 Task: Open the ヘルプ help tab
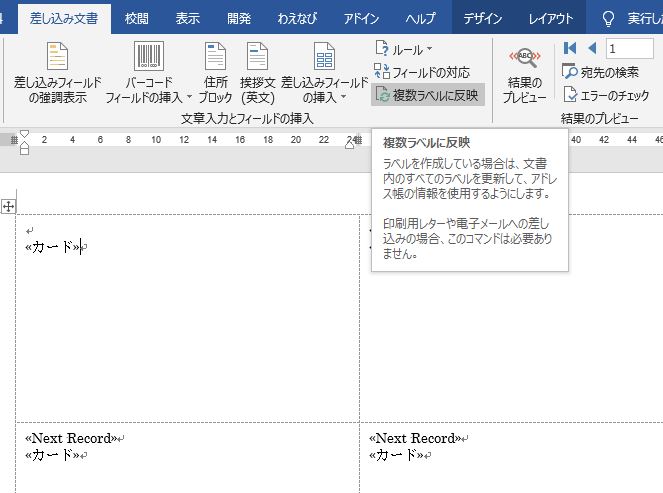click(x=420, y=19)
